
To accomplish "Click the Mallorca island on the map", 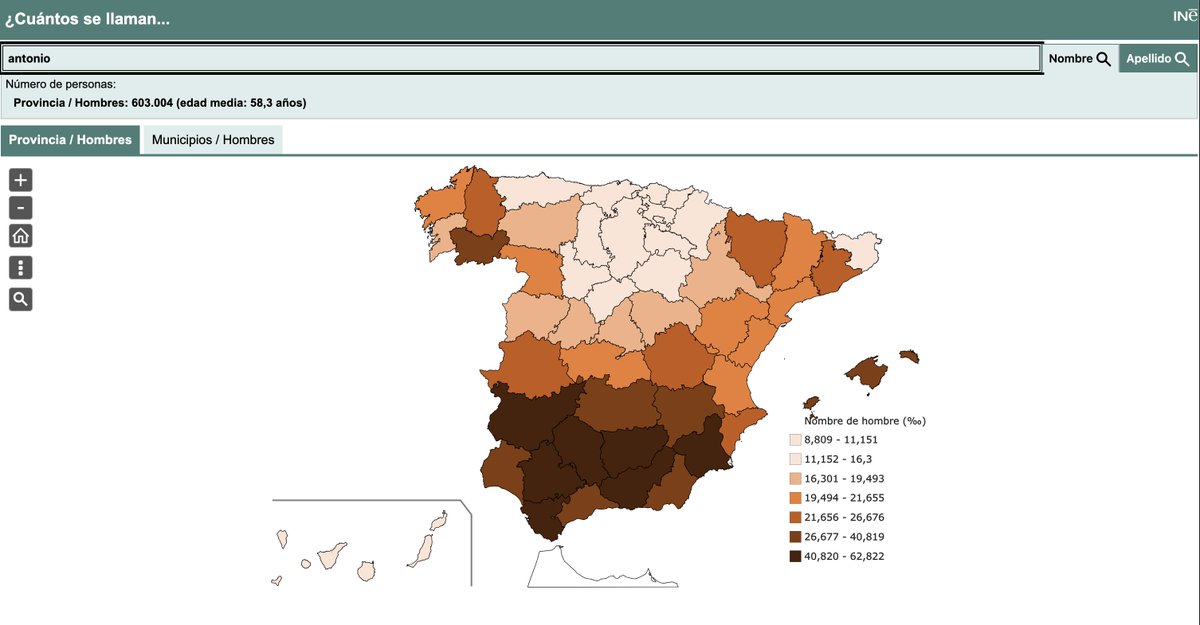I will point(867,372).
